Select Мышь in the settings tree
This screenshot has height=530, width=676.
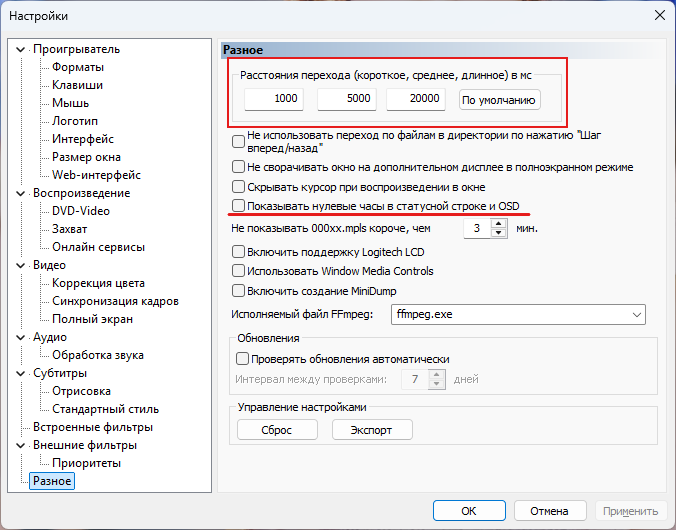(x=70, y=103)
